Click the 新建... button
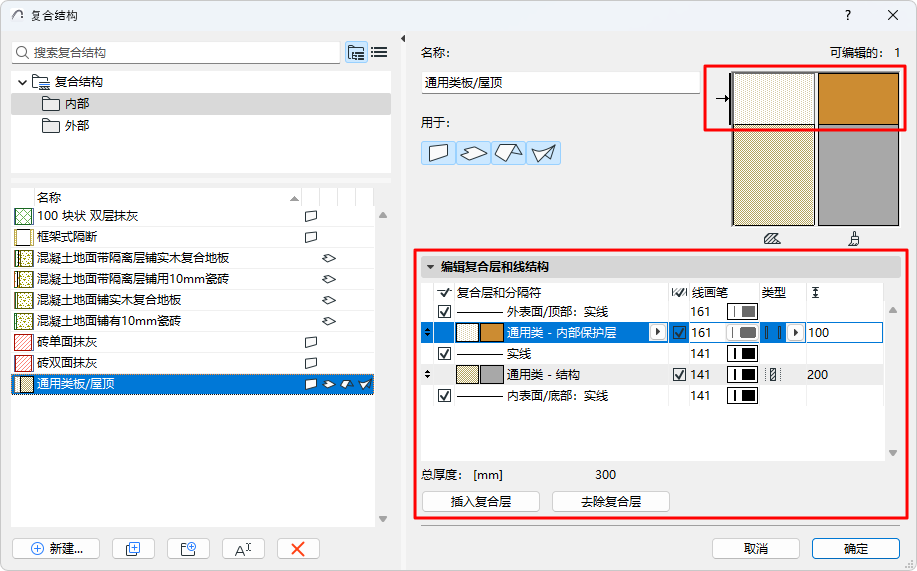This screenshot has width=917, height=571. point(56,549)
